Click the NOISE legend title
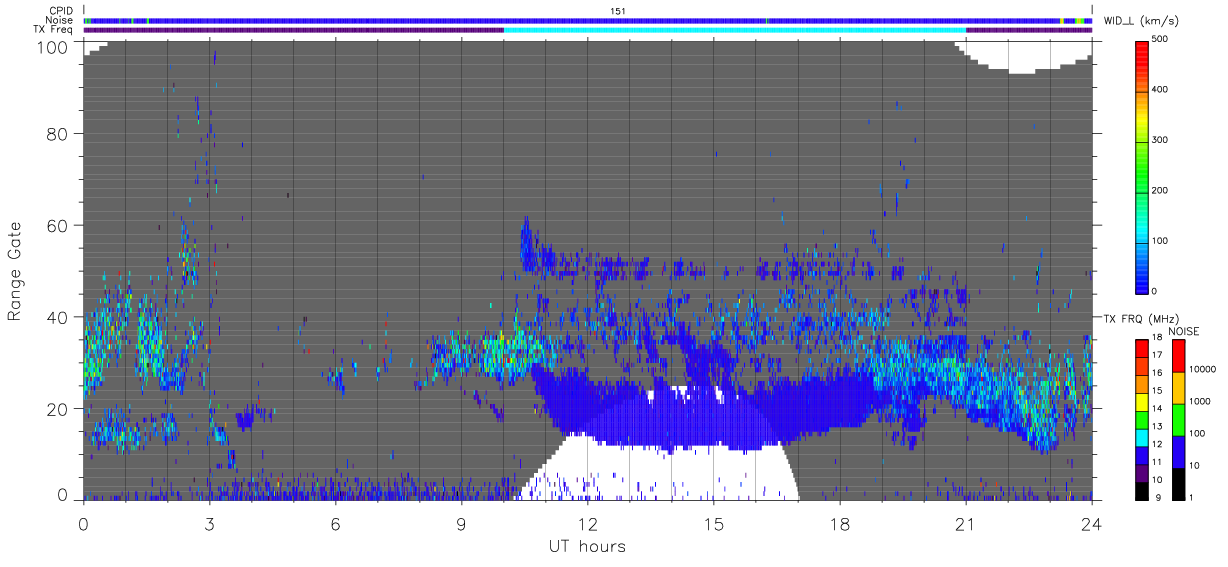Image resolution: width=1228 pixels, height=567 pixels. click(1183, 331)
